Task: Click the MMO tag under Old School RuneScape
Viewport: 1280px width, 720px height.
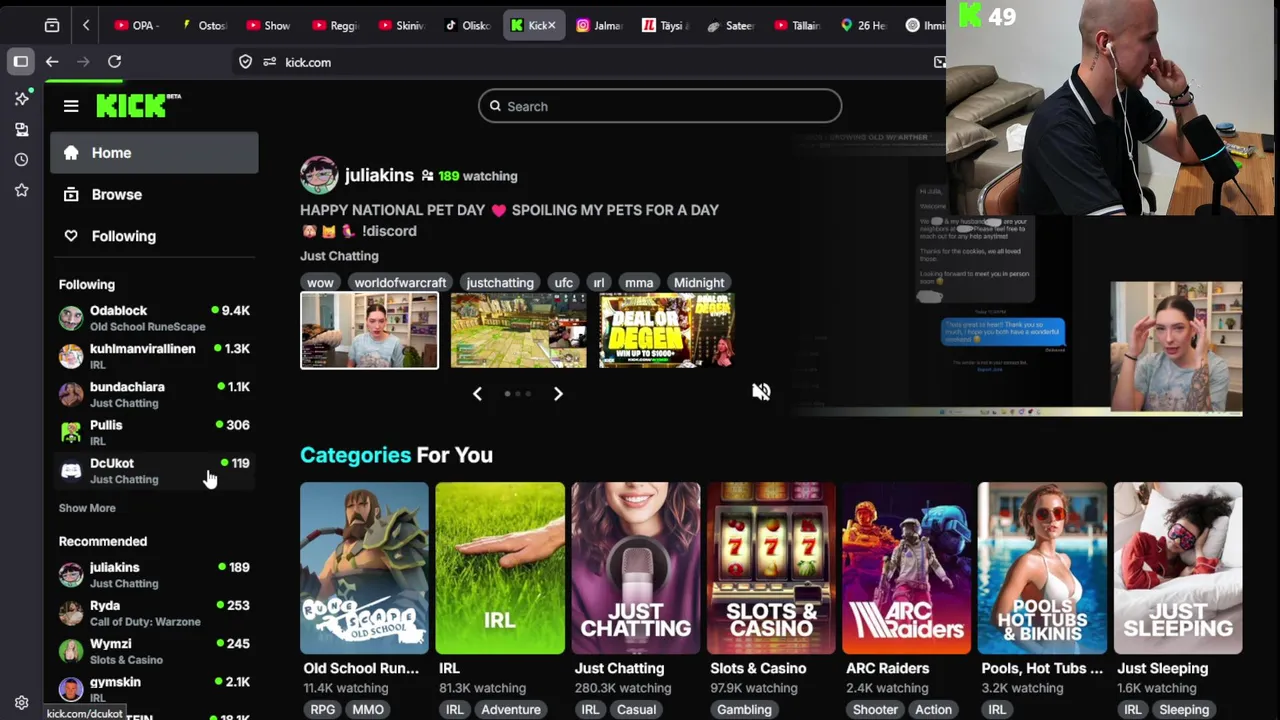Action: [x=368, y=709]
